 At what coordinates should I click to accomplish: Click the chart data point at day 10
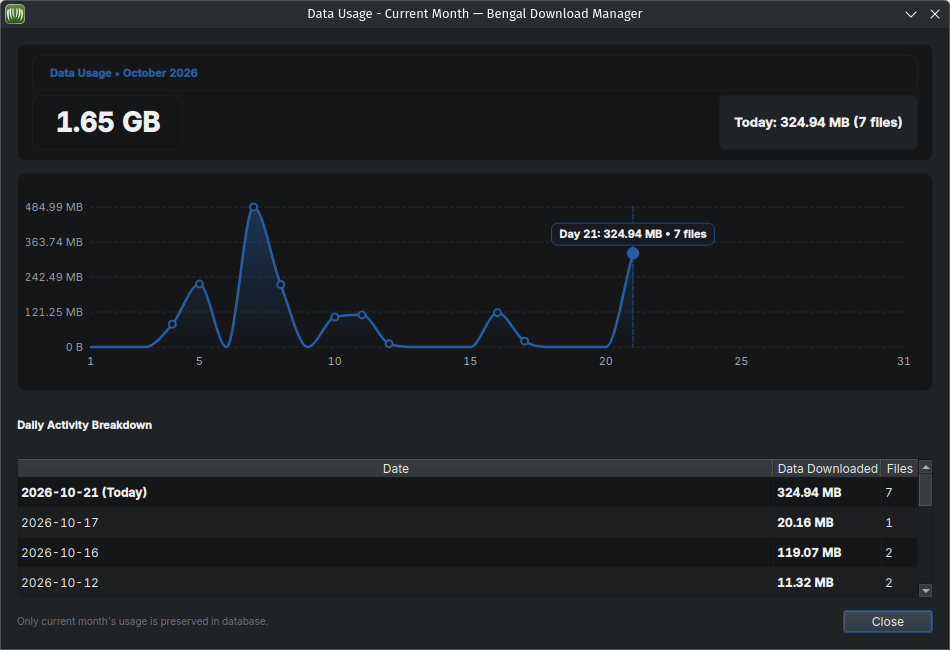[334, 317]
